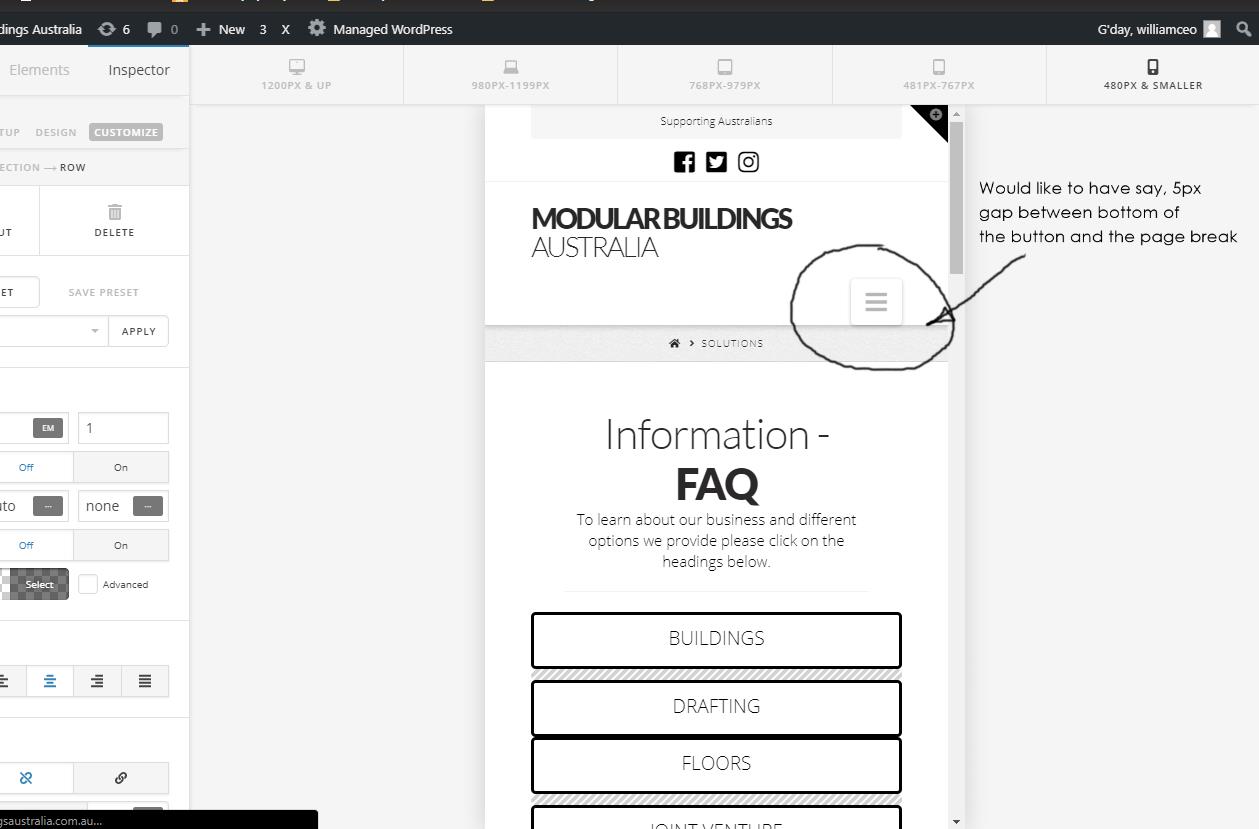Click the search icon in admin bar
The width and height of the screenshot is (1259, 829).
(x=1244, y=29)
